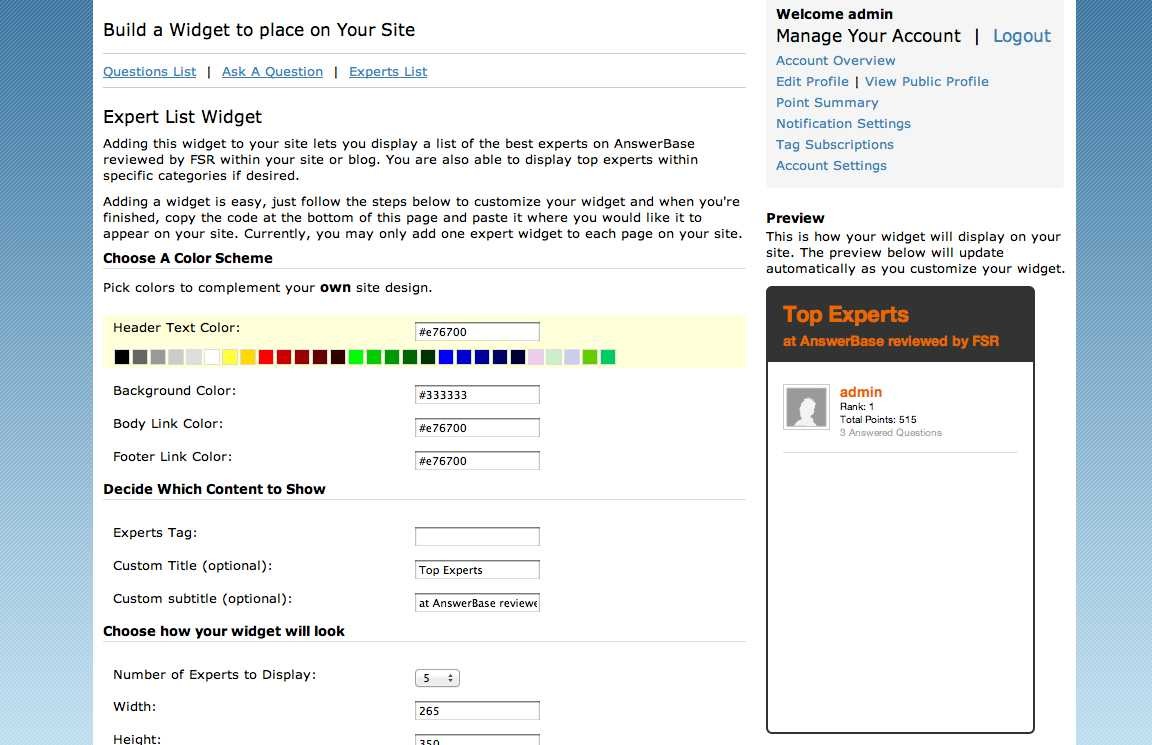Open the Tag Subscriptions link
This screenshot has height=745, width=1152.
pos(835,145)
